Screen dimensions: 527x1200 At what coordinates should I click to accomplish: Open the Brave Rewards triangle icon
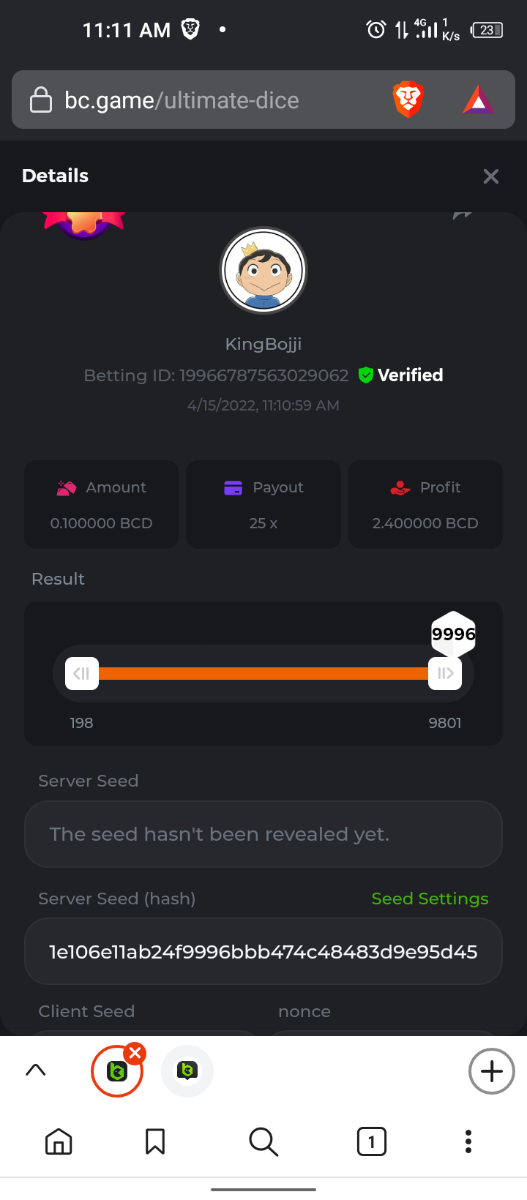[x=477, y=99]
